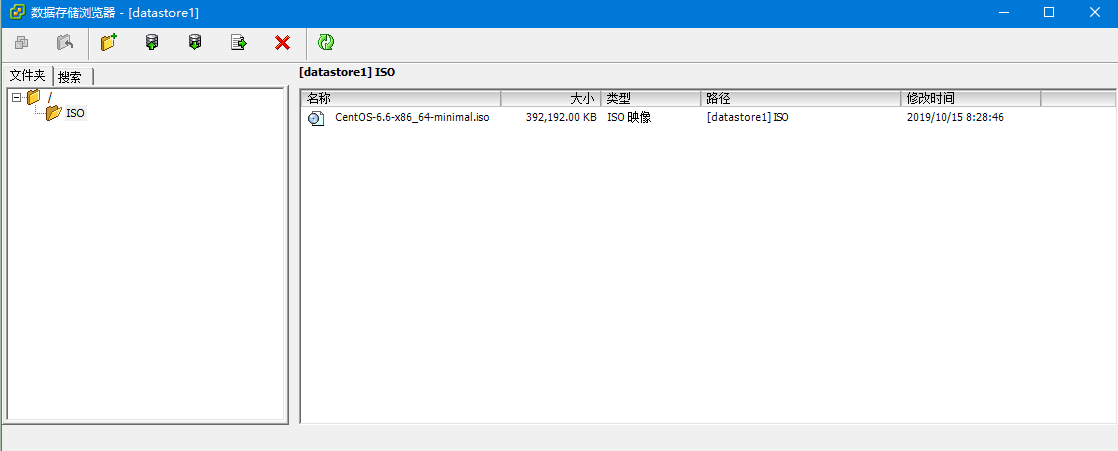Switch to the 文件夹 tab
This screenshot has width=1118, height=451.
(x=28, y=76)
